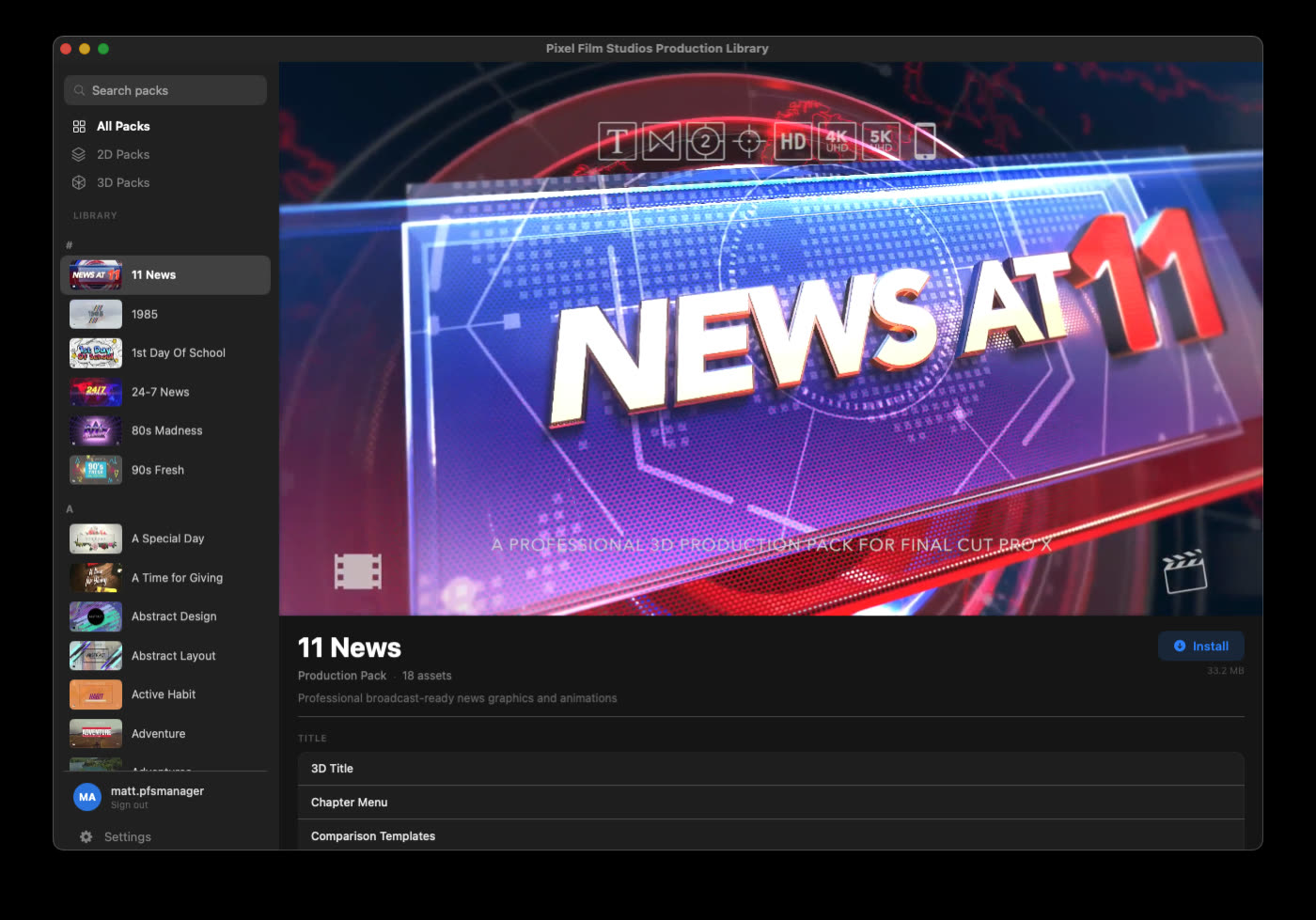Open the Abstract Design pack
This screenshot has height=920, width=1316.
click(165, 616)
